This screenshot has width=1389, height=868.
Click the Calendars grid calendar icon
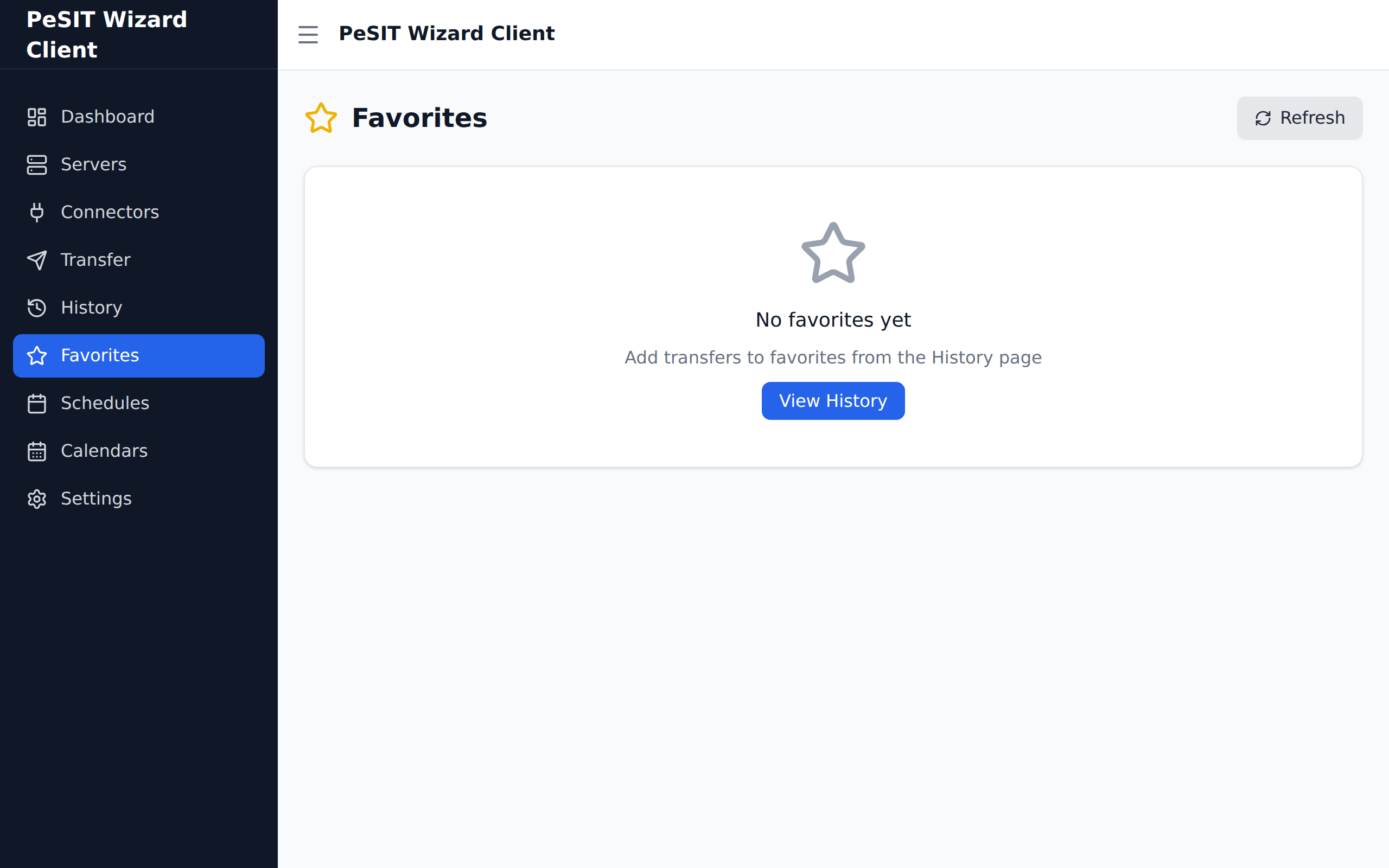(37, 451)
